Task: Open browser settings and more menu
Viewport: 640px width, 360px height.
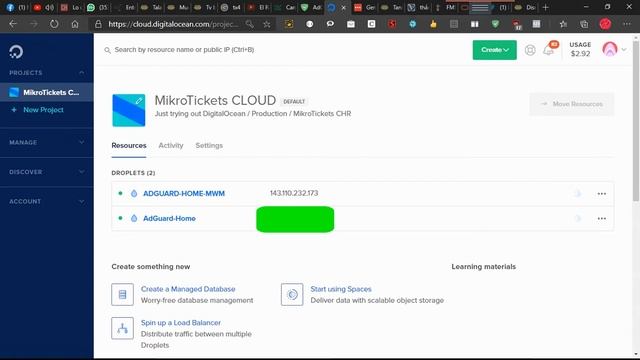Action: click(627, 24)
